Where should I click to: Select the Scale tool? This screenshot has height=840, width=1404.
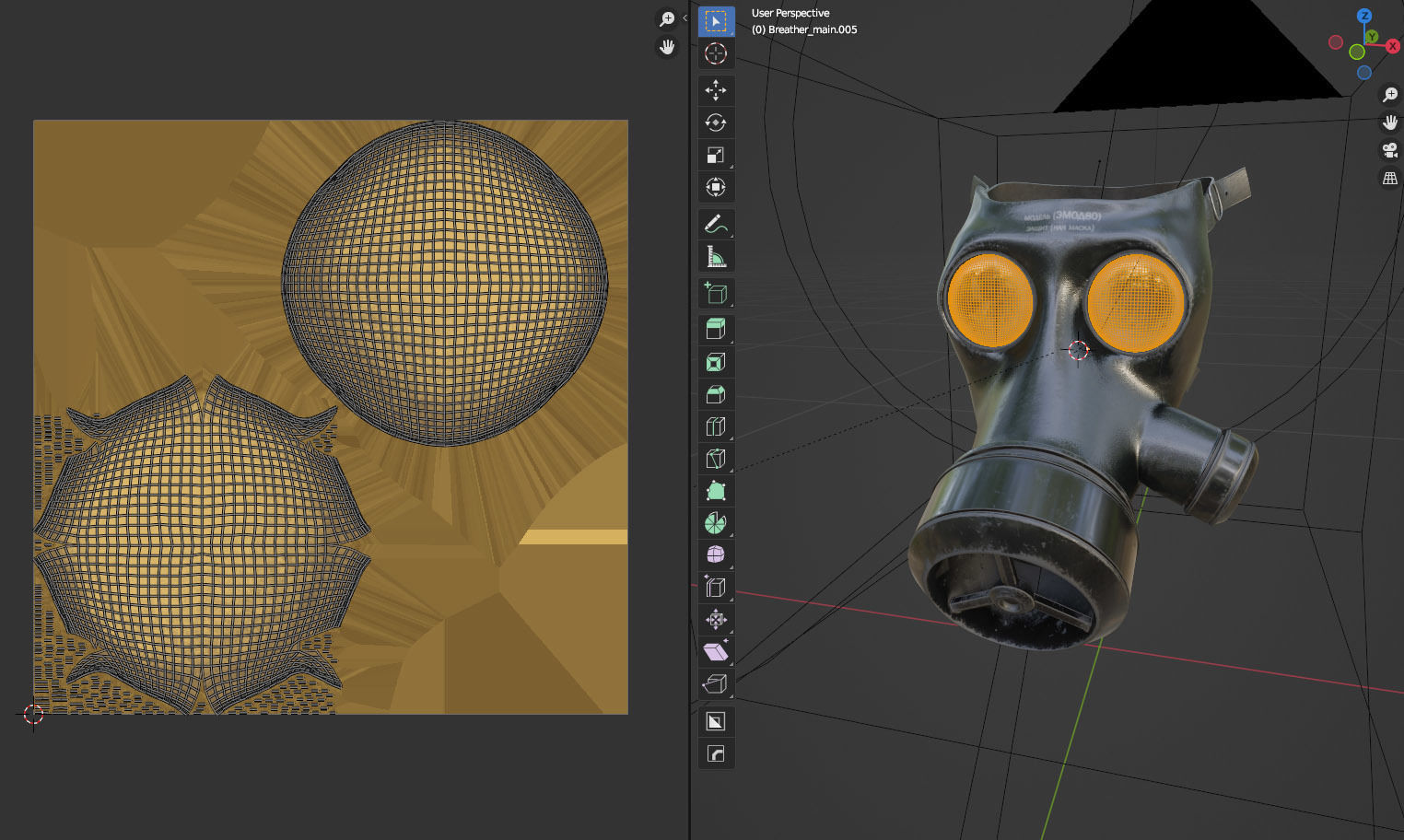point(716,155)
